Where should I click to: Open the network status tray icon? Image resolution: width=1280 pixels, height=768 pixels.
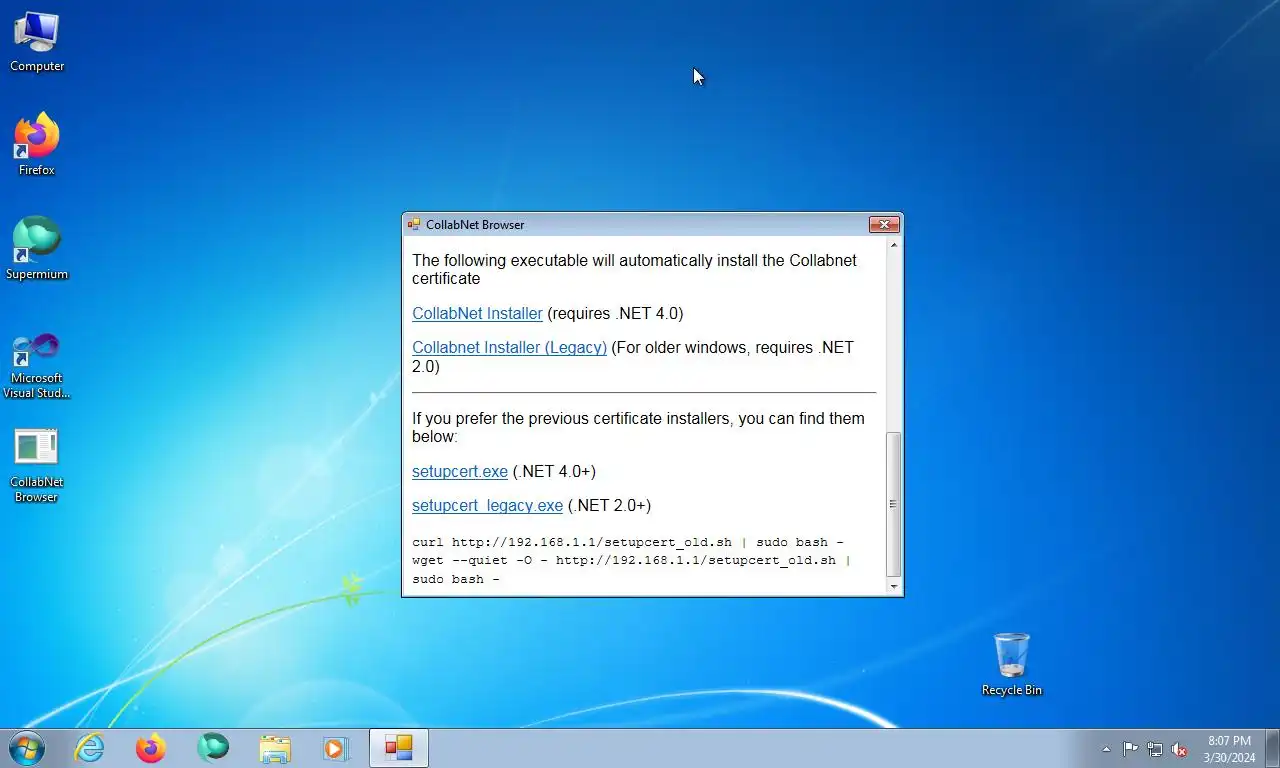(x=1155, y=749)
